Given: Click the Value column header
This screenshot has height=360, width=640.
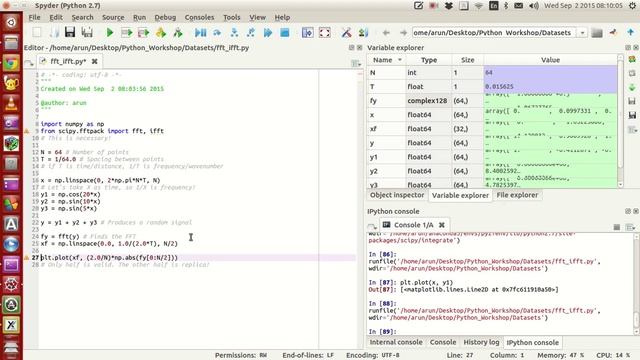Looking at the screenshot, I should pos(550,60).
